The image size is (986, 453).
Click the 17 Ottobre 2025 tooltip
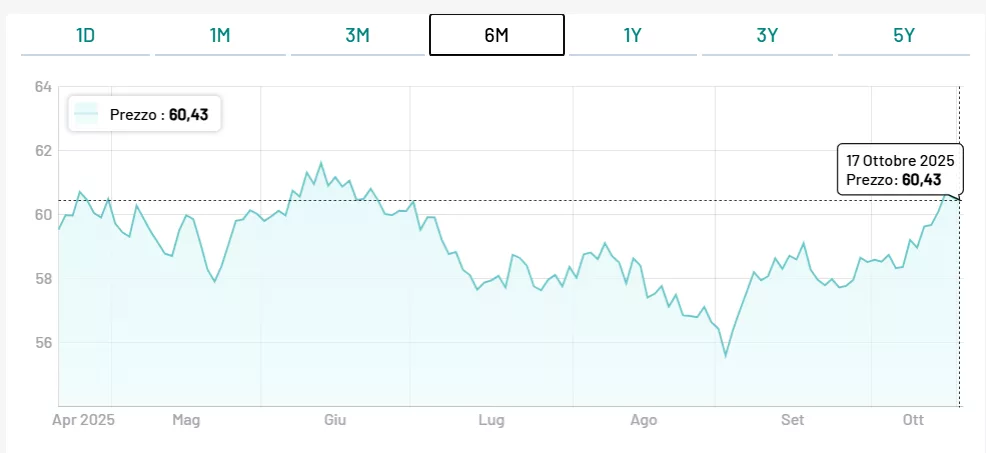[900, 170]
